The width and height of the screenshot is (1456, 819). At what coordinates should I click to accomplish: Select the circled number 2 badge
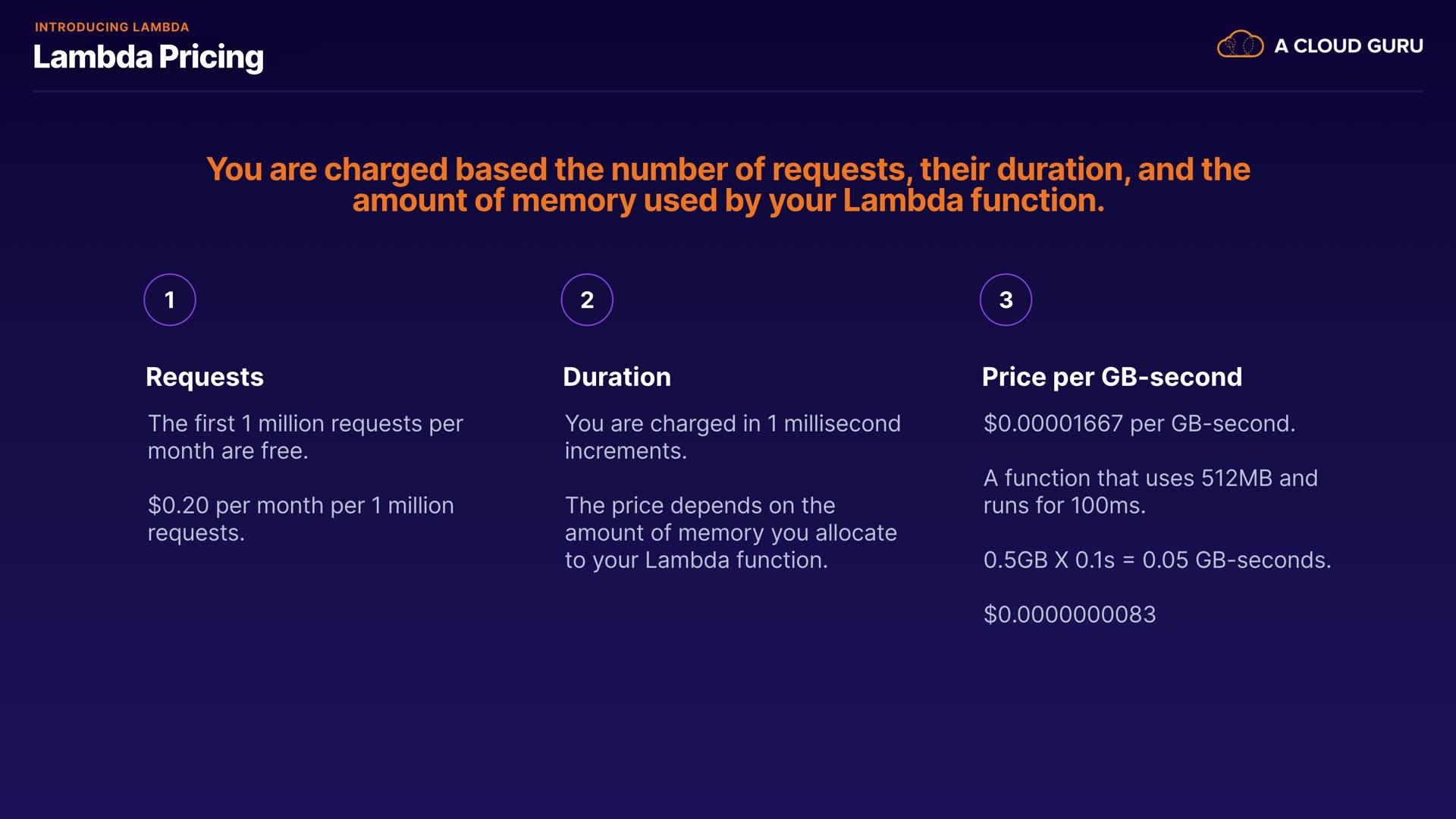pyautogui.click(x=587, y=300)
